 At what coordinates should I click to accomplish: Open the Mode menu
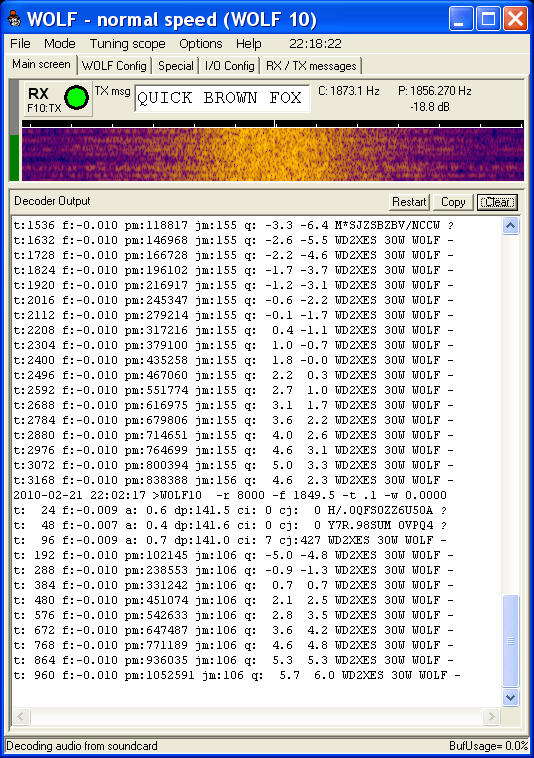click(59, 44)
